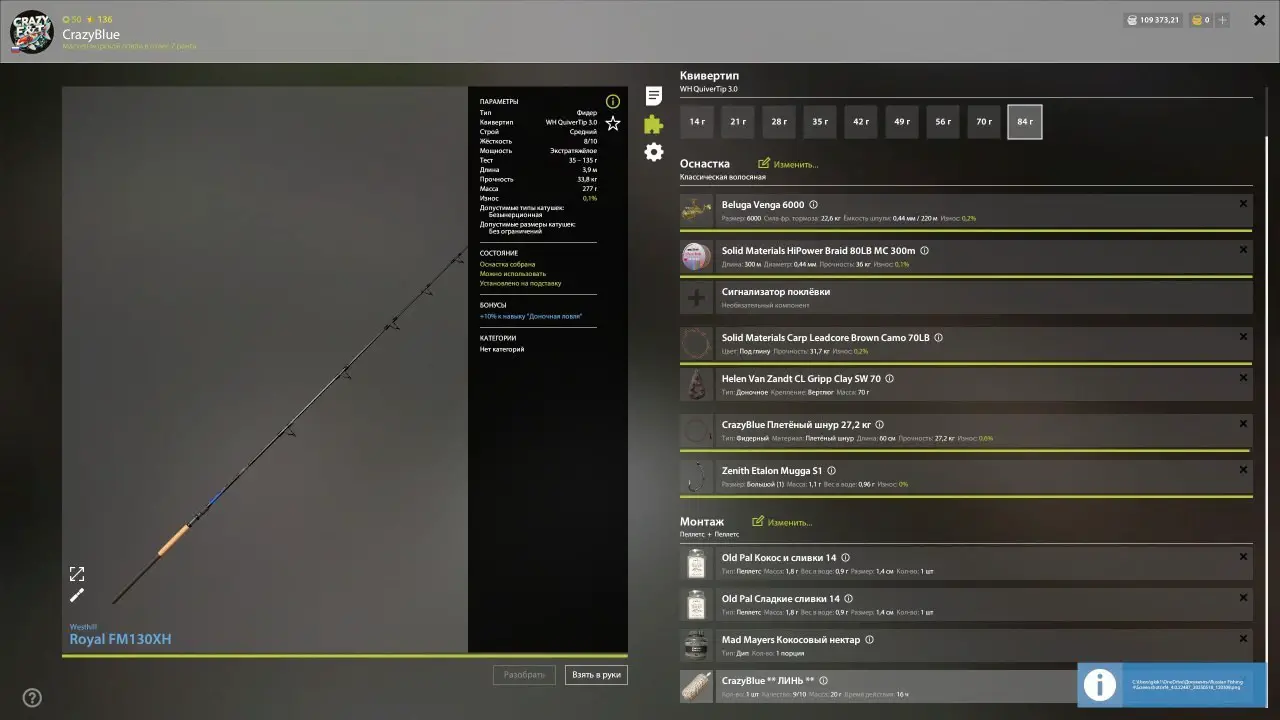Open the rod info icon beside ПАРАМЕТРЫ

[613, 101]
